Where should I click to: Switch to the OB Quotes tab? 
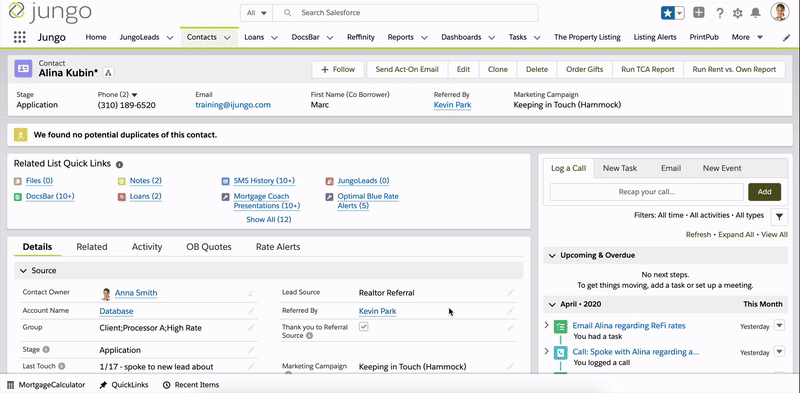tap(209, 247)
